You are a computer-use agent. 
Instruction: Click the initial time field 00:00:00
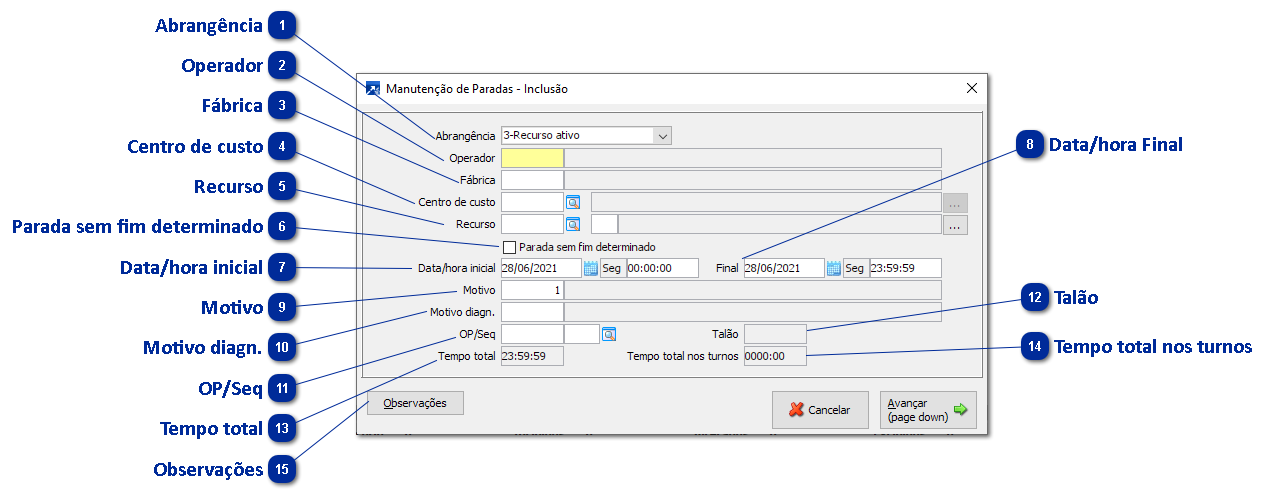coord(662,268)
